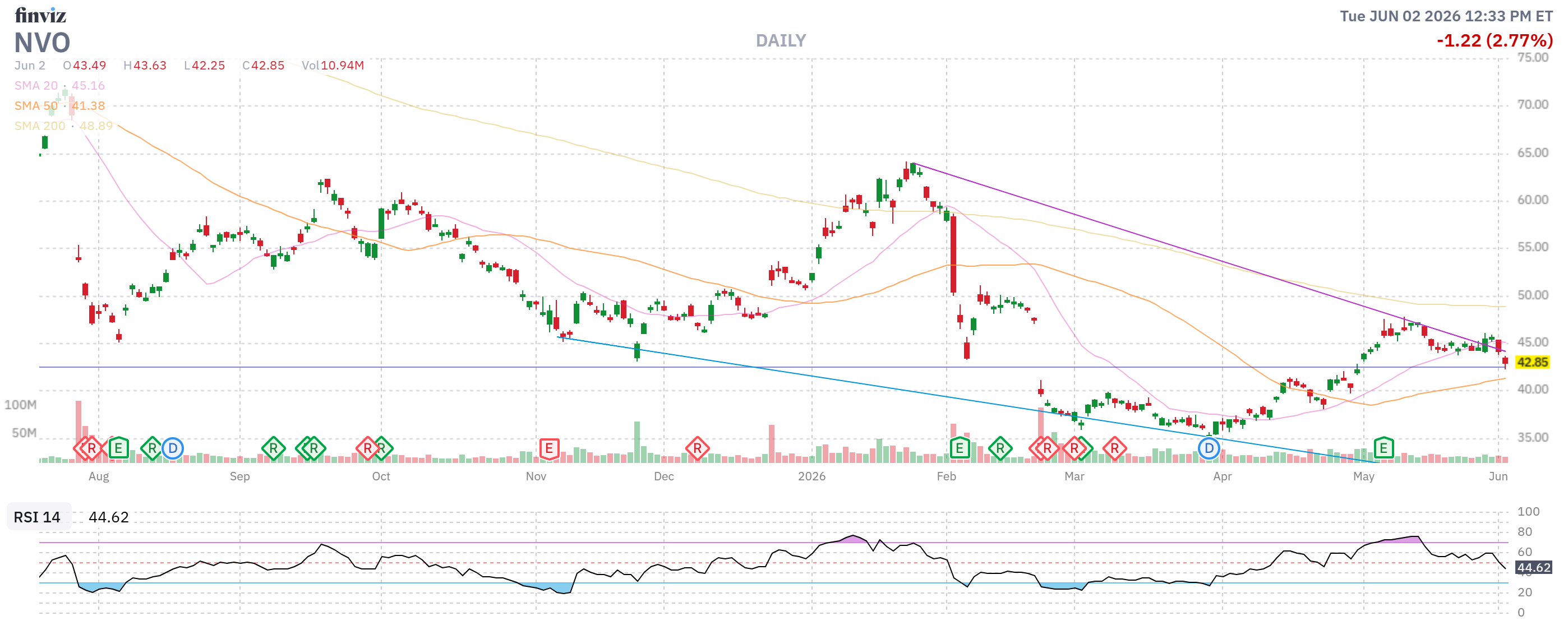Screen dimensions: 1568x630
Task: Open the blue D dividend marker near April
Action: [x=1209, y=449]
